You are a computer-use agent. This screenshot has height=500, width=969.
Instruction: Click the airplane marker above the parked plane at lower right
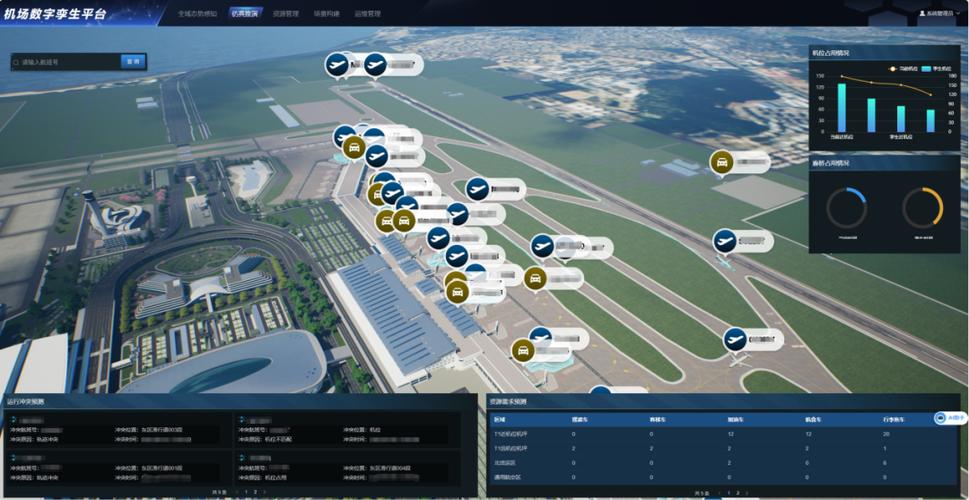point(735,339)
